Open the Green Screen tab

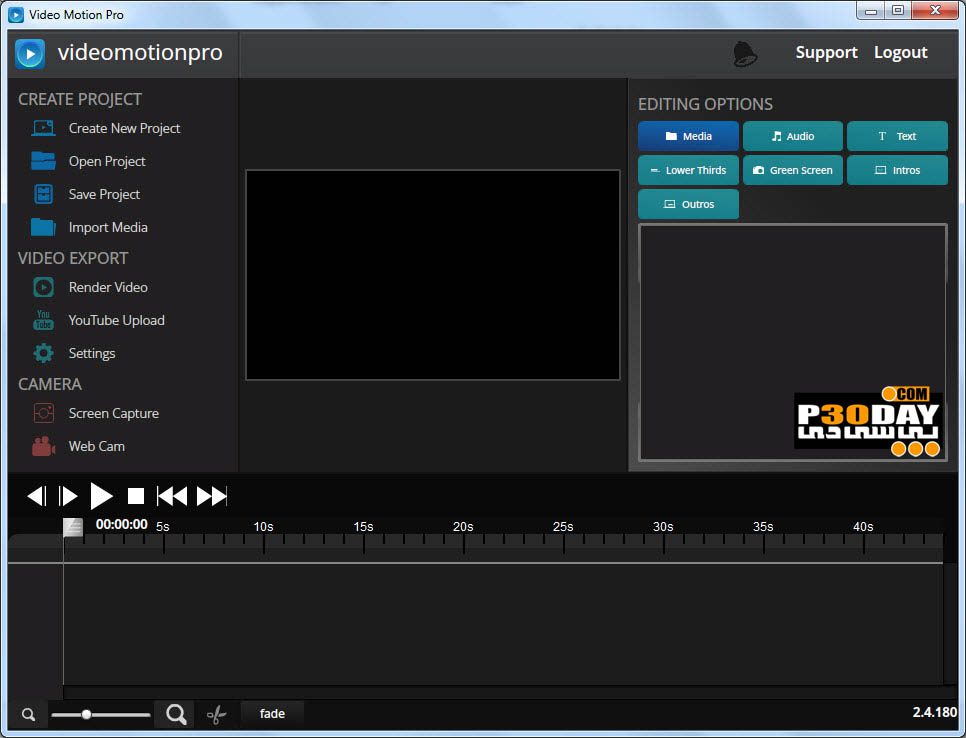tap(793, 170)
